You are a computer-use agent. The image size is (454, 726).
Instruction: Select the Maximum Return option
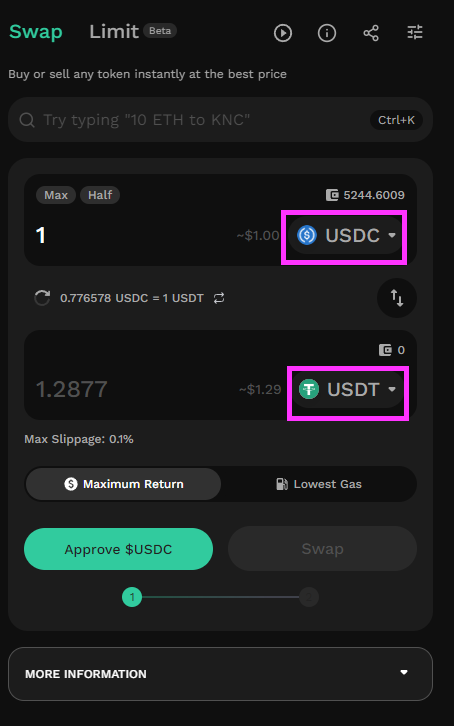123,484
